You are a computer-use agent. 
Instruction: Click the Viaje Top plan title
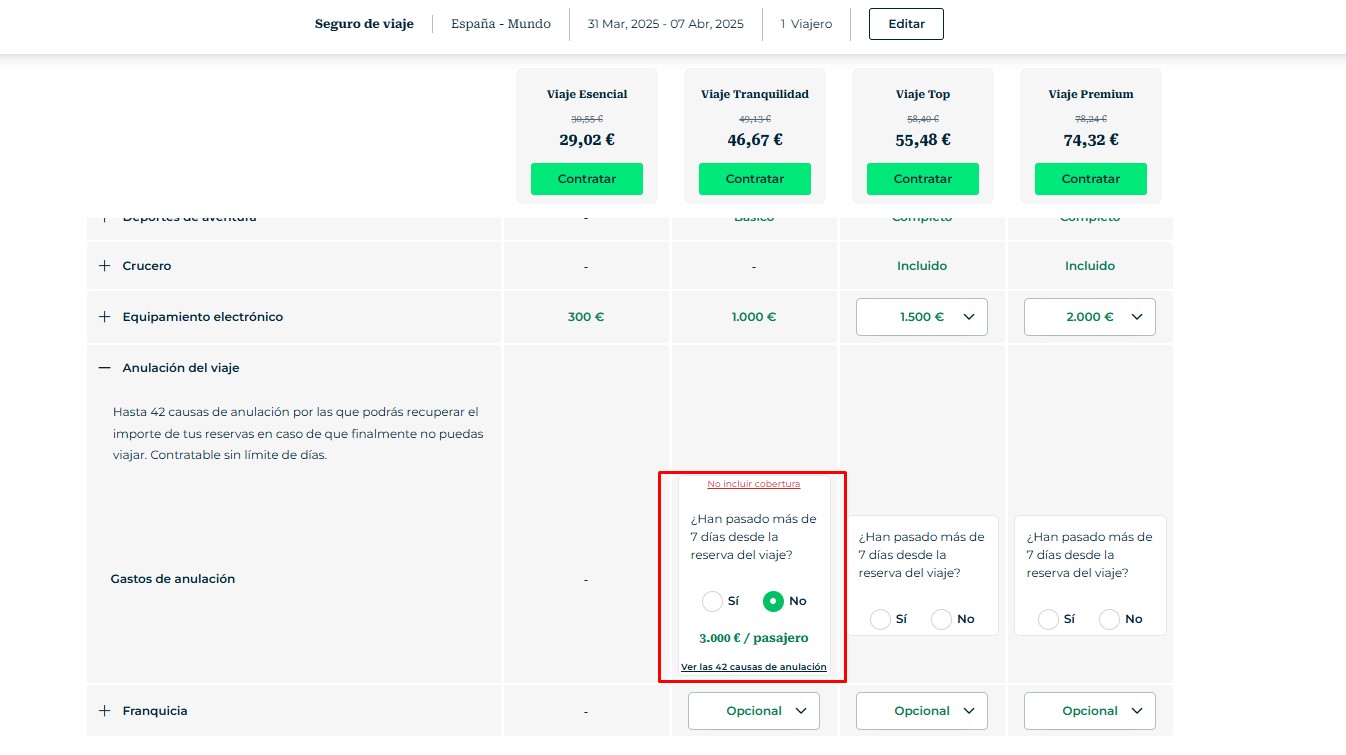[923, 94]
